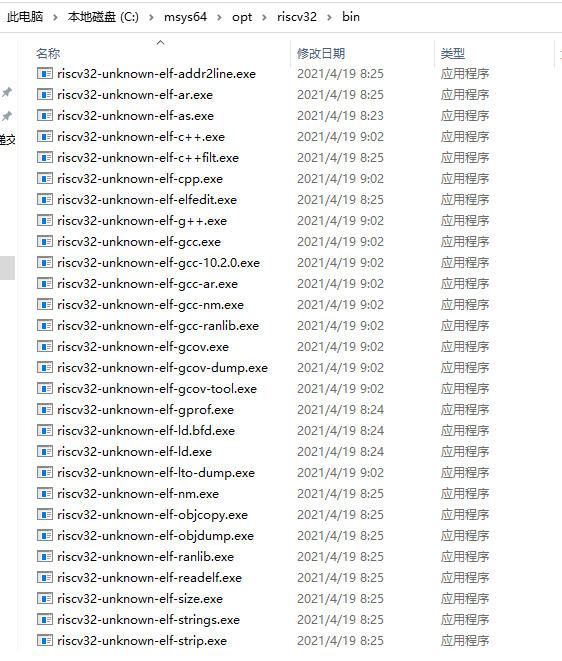This screenshot has width=562, height=661.
Task: Click date 2021/4/19 8:23 of as.exe
Action: point(340,116)
